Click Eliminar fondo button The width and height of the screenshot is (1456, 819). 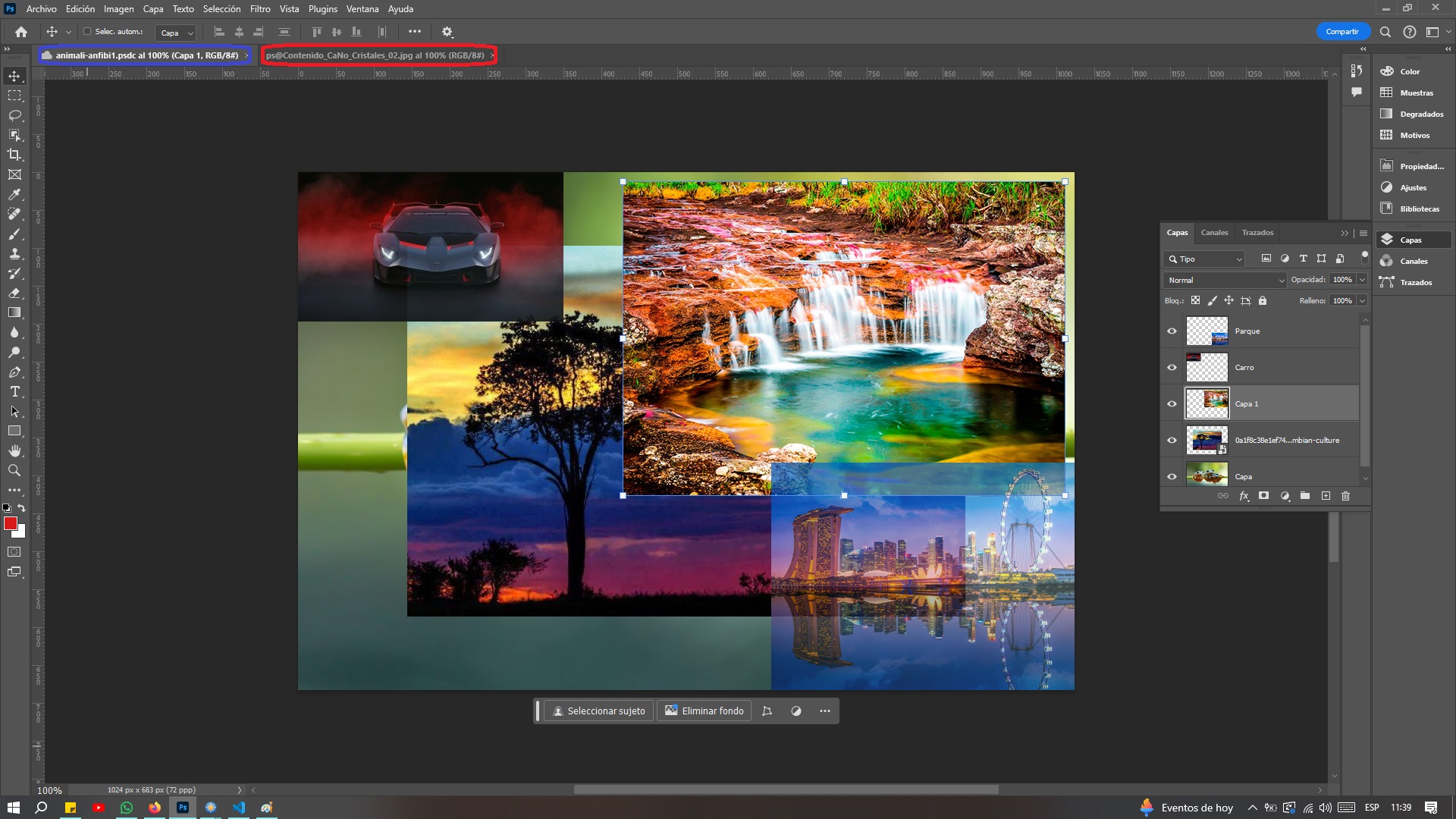(x=704, y=711)
